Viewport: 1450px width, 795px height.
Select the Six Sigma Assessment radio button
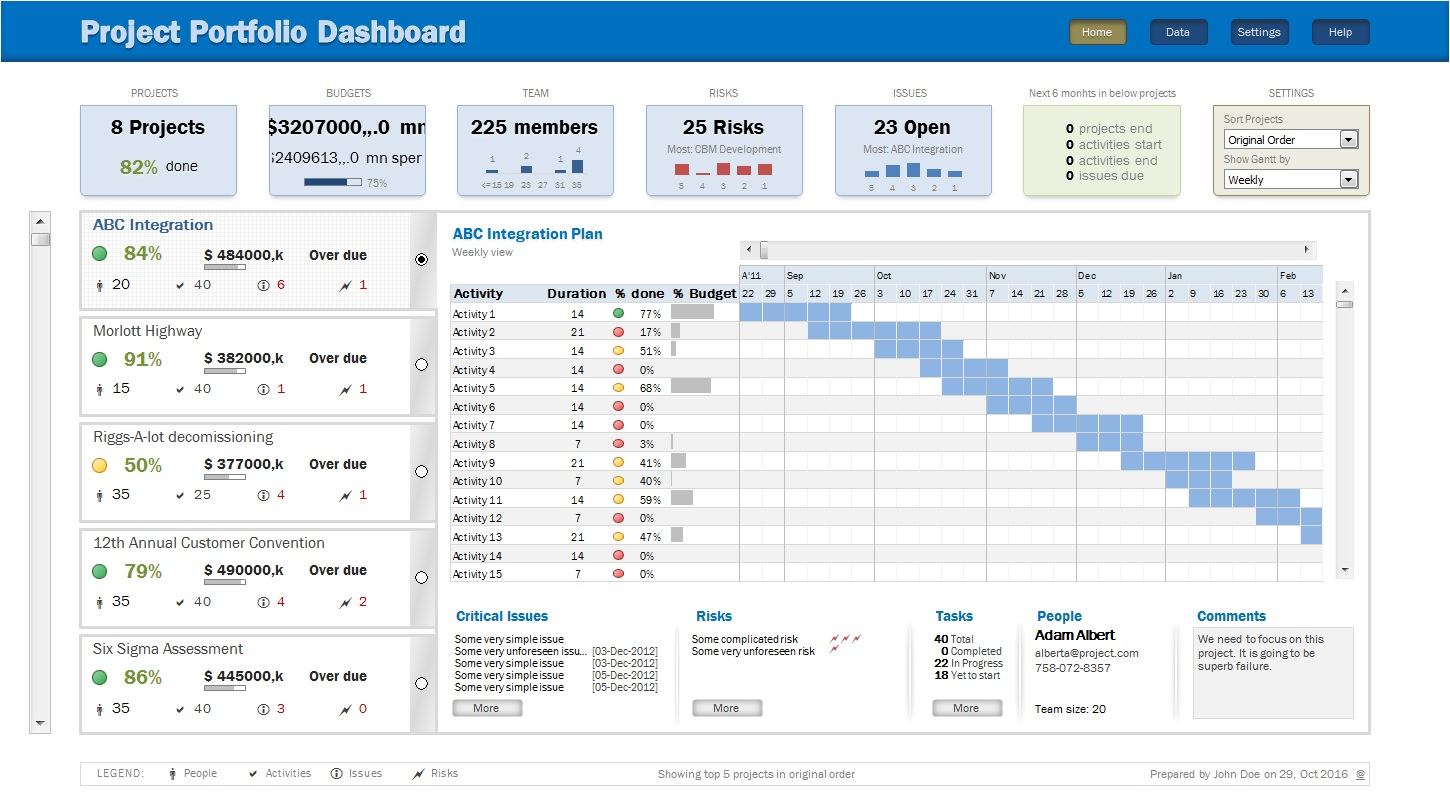pos(422,683)
